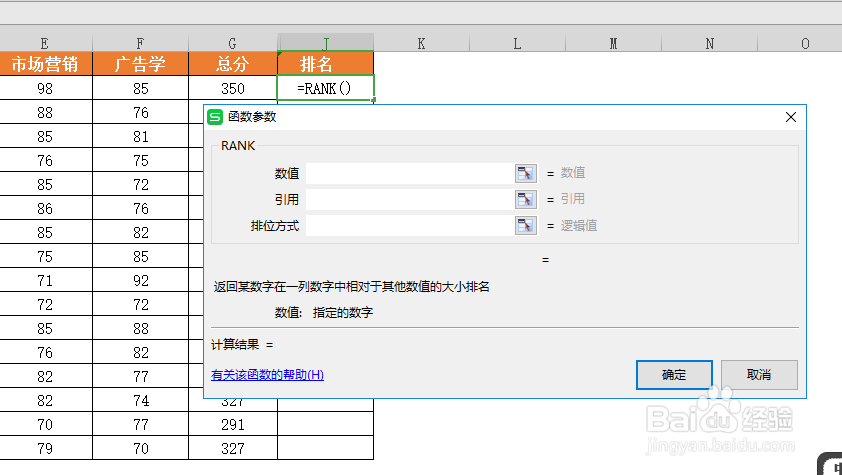Click range selector icon for 数值 field
The height and width of the screenshot is (475, 842).
point(525,173)
